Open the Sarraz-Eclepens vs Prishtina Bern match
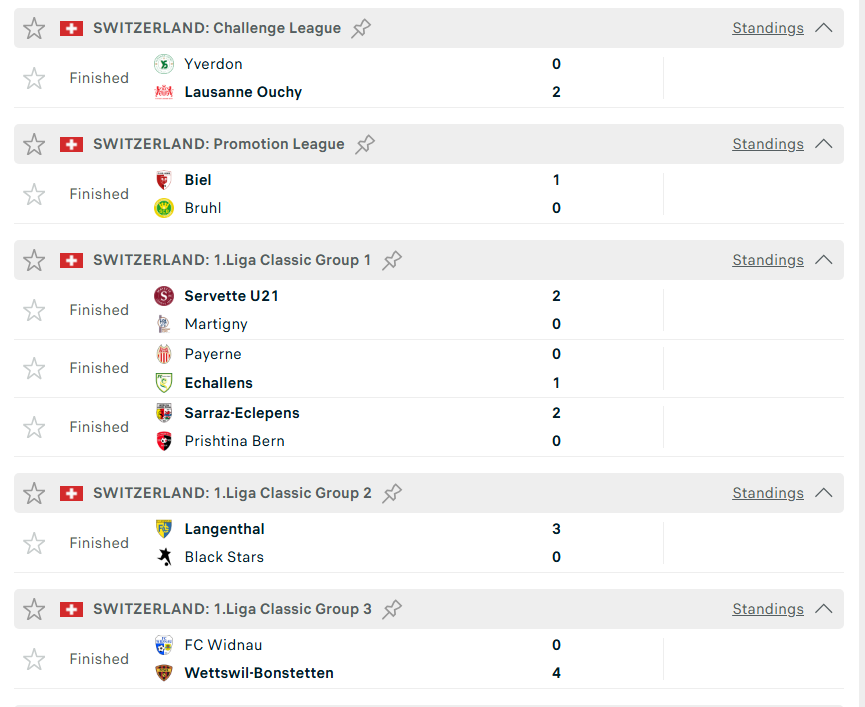 (400, 427)
